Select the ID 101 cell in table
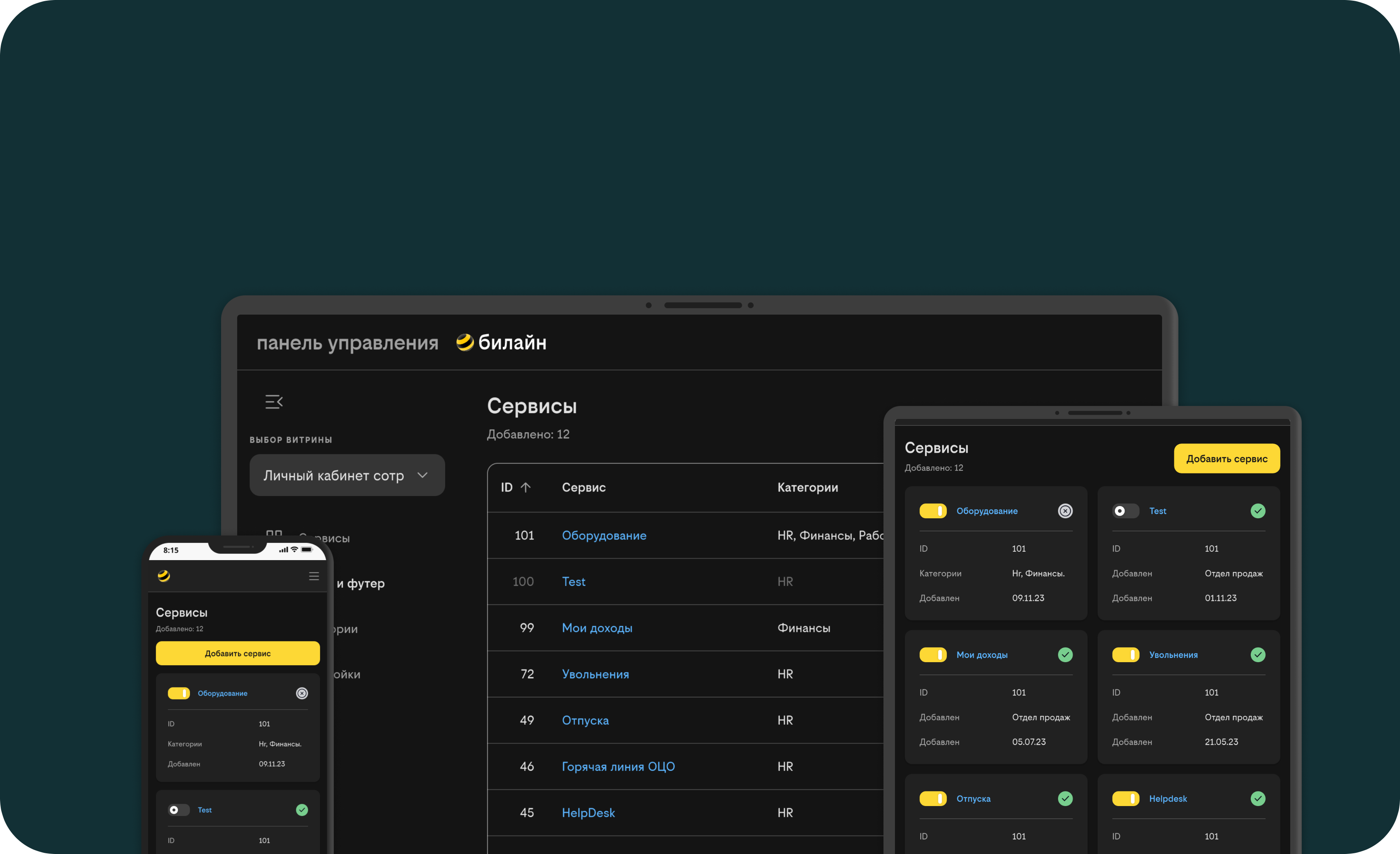 click(x=524, y=536)
